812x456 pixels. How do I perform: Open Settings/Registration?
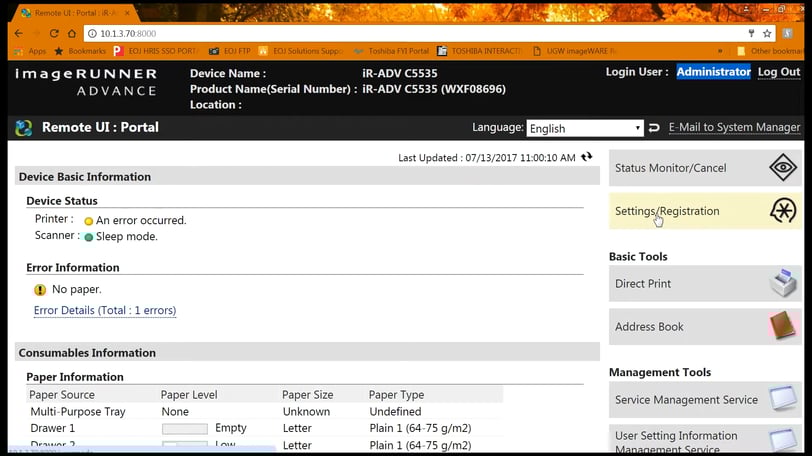coord(705,211)
